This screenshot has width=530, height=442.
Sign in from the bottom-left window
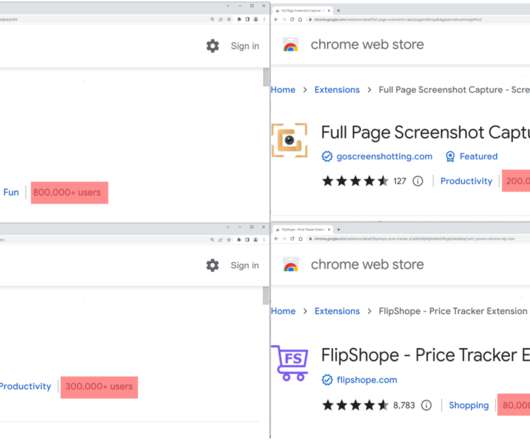pyautogui.click(x=245, y=265)
